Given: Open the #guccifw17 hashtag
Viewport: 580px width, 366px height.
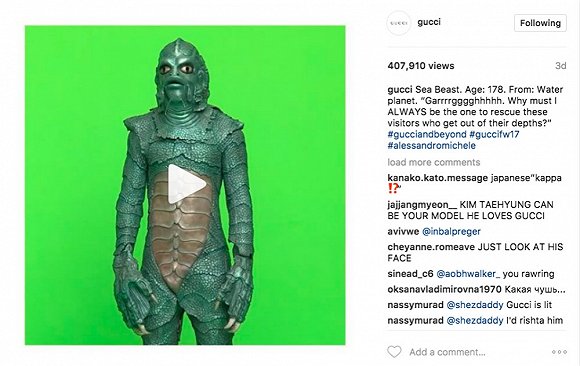Looking at the screenshot, I should (494, 134).
